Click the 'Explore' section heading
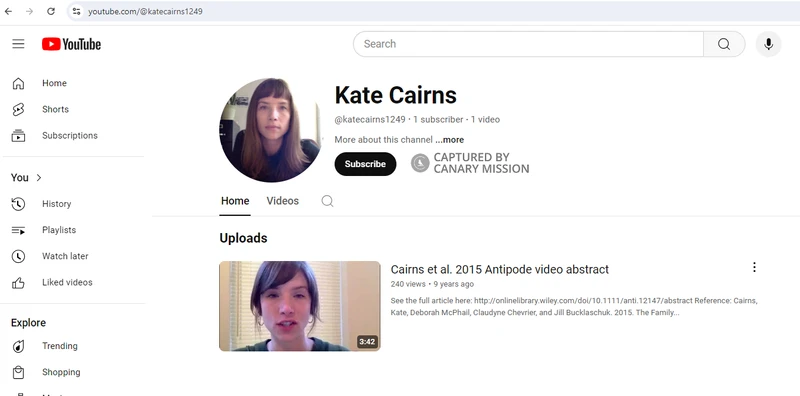This screenshot has width=800, height=396. (29, 323)
